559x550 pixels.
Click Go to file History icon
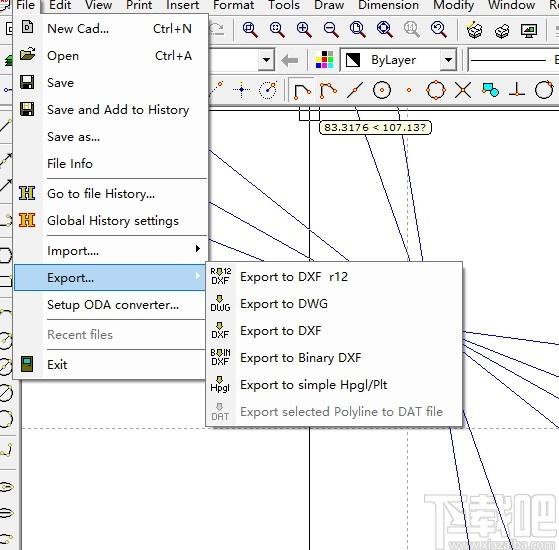27,194
